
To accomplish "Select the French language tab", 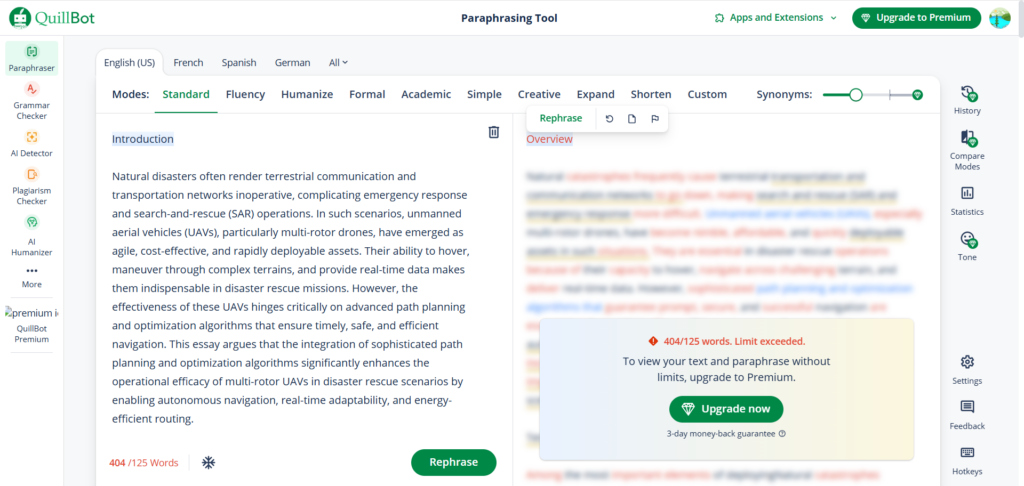I will [x=188, y=63].
